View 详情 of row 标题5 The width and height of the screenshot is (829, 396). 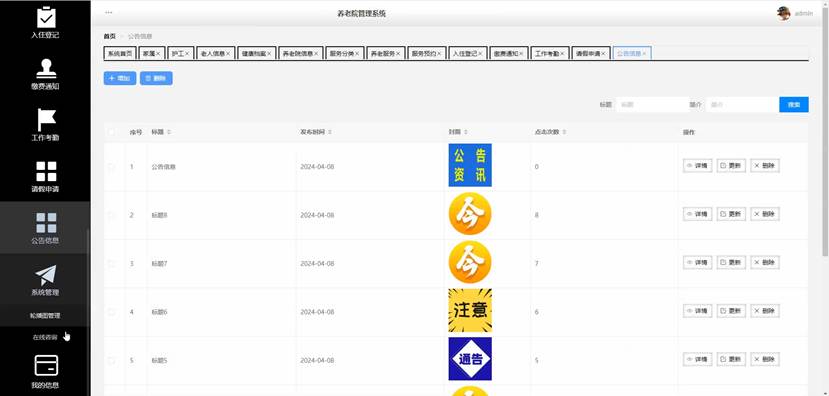pyautogui.click(x=697, y=360)
